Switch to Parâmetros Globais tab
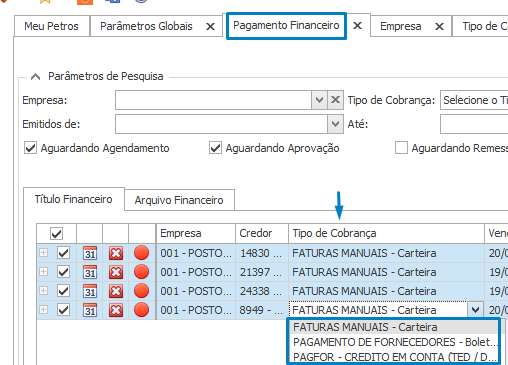 click(x=146, y=26)
